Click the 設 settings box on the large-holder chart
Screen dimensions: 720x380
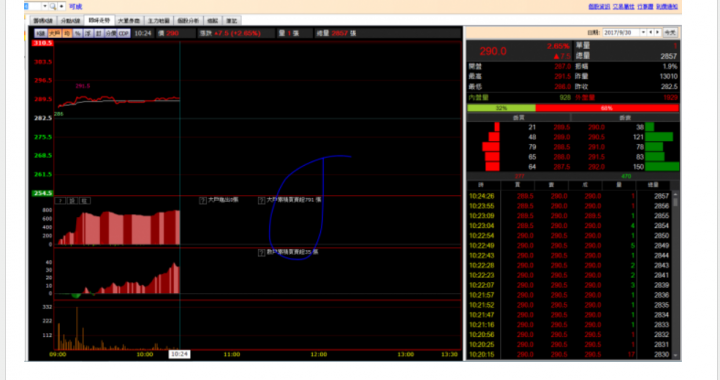tap(73, 201)
